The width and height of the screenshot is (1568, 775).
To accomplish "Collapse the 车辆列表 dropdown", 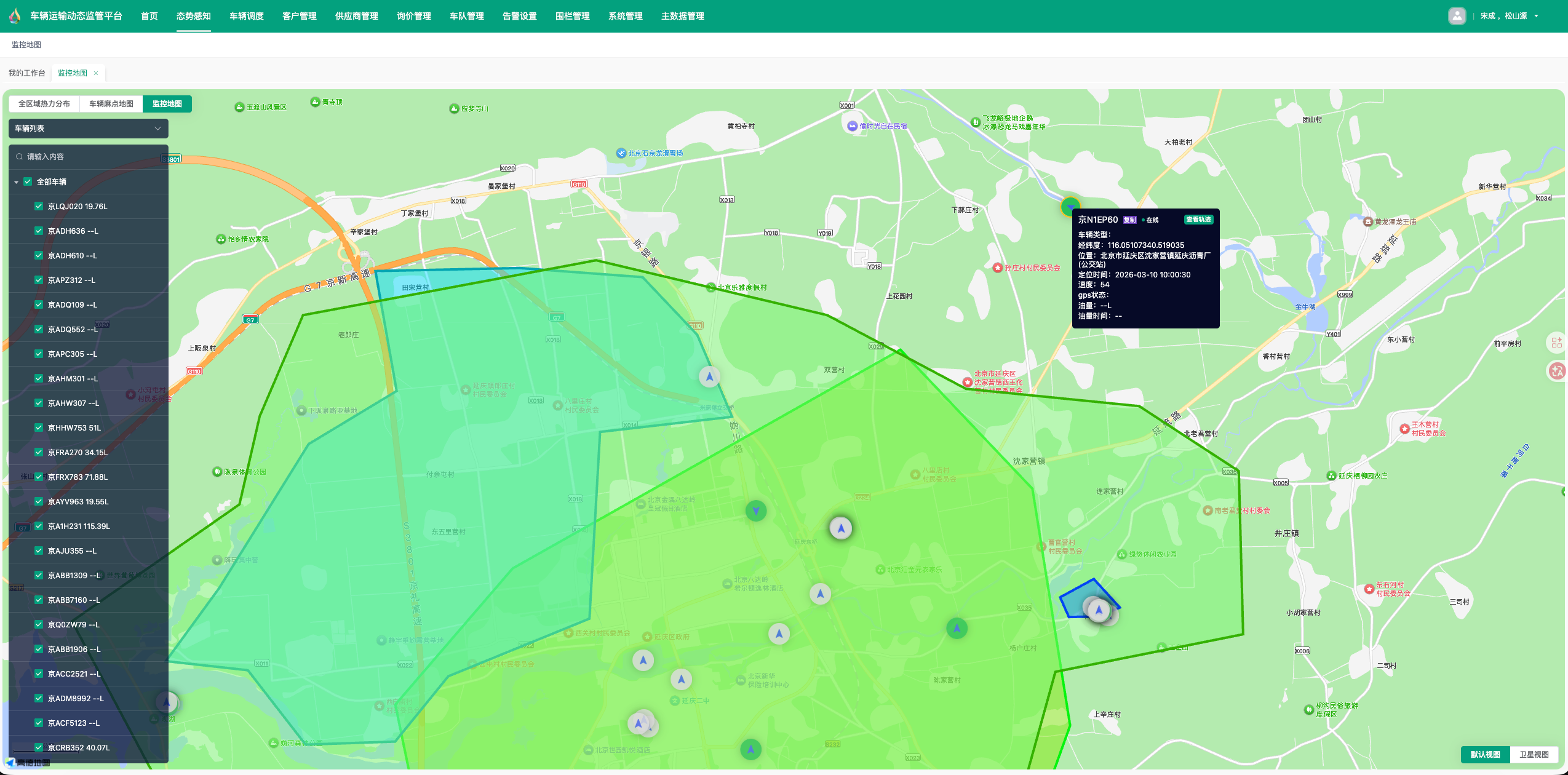I will pos(157,129).
